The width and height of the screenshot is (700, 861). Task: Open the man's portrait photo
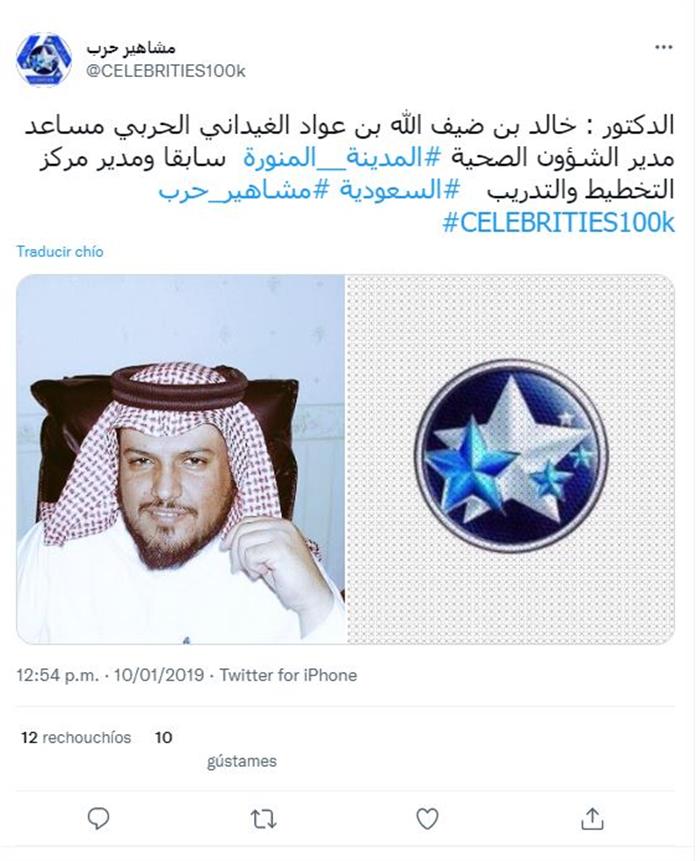point(181,459)
